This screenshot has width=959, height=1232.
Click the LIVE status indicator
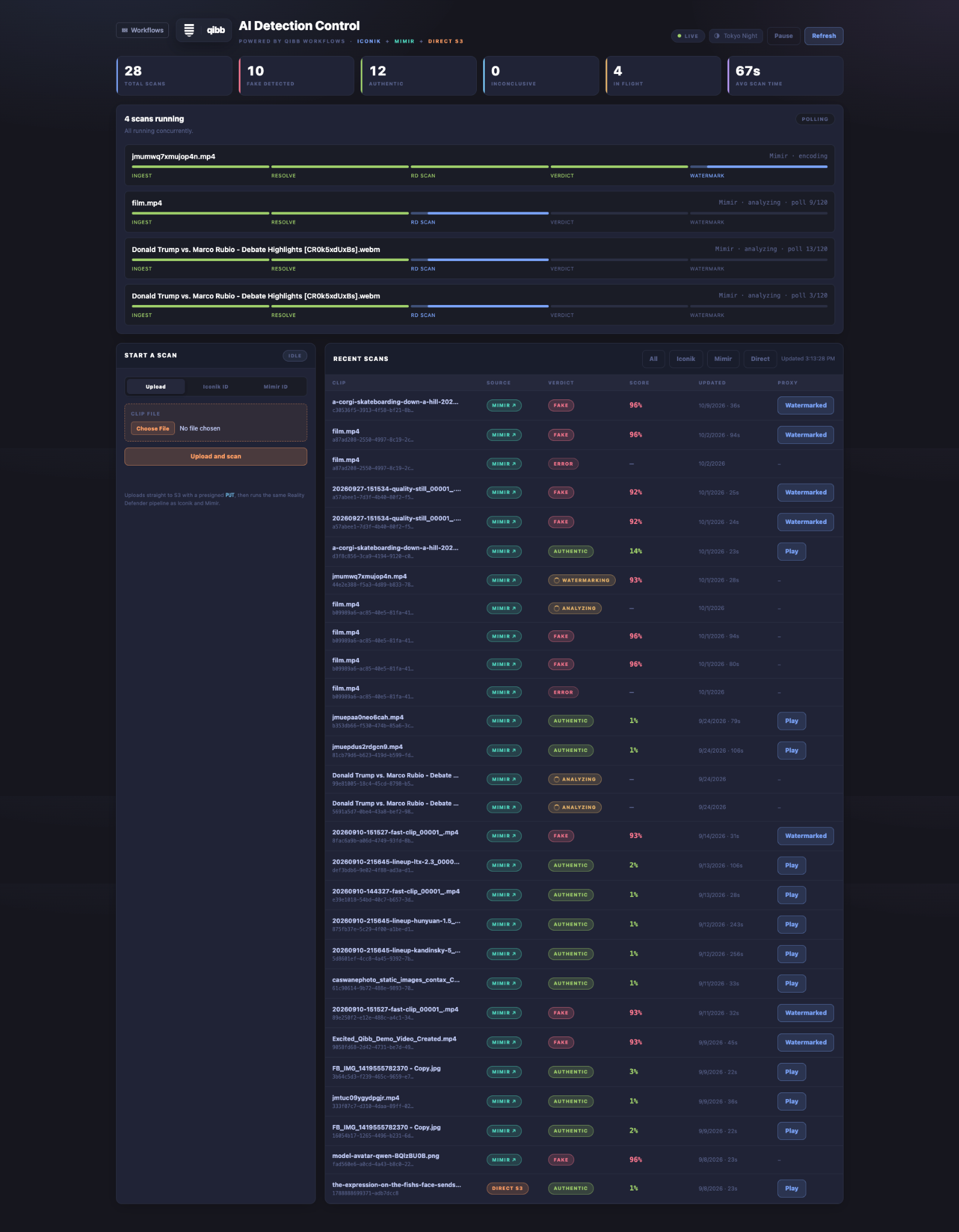point(688,36)
